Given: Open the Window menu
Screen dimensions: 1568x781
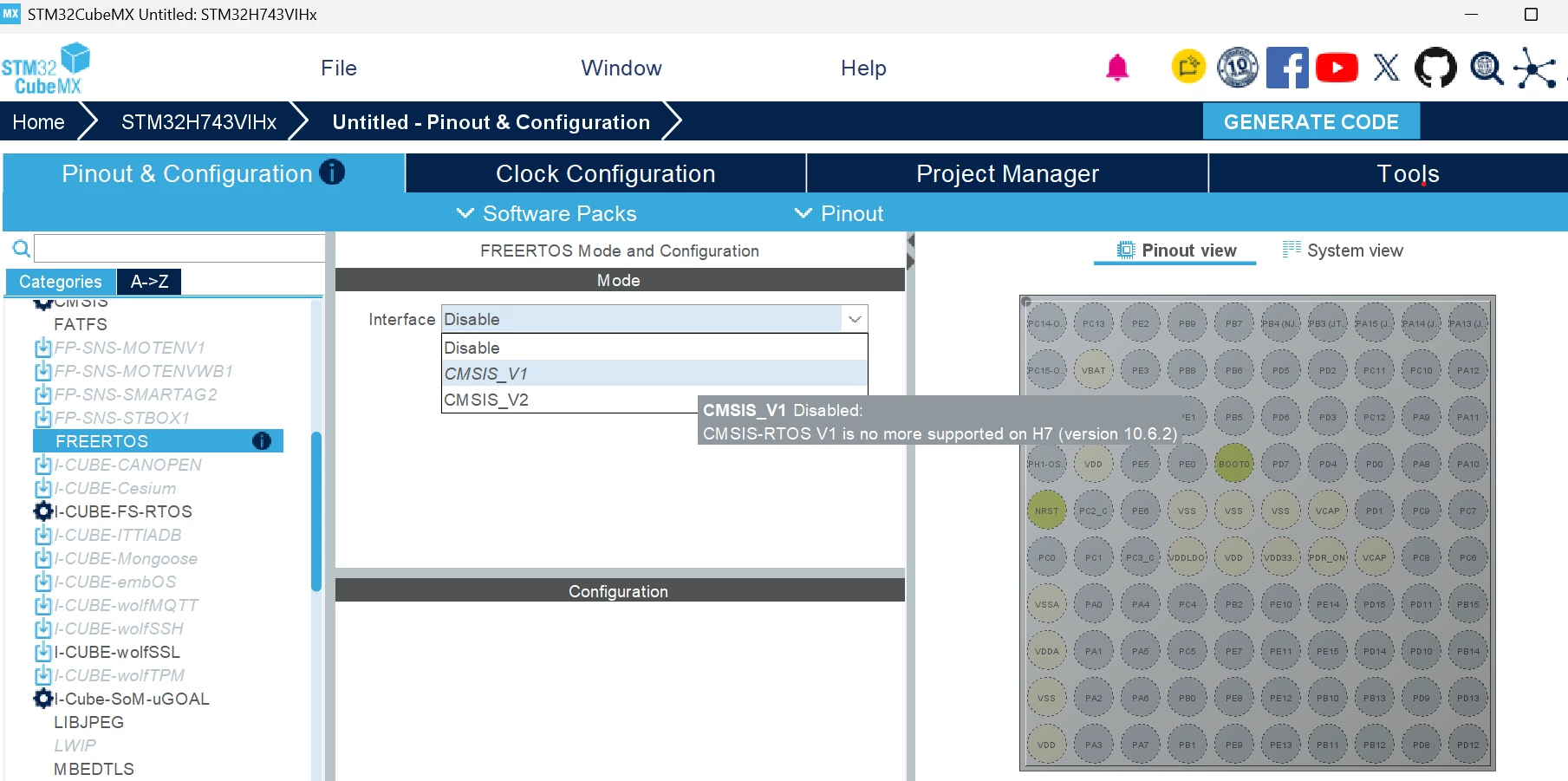Looking at the screenshot, I should (x=621, y=68).
